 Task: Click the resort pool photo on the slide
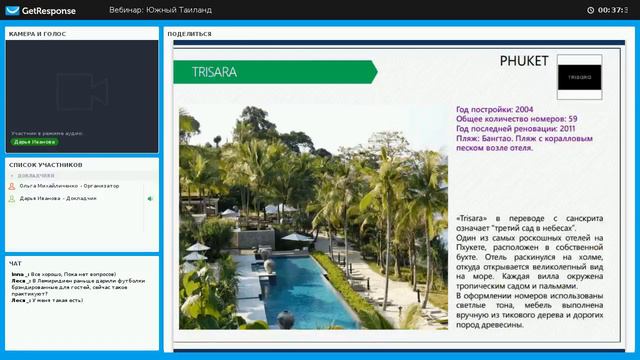point(313,218)
